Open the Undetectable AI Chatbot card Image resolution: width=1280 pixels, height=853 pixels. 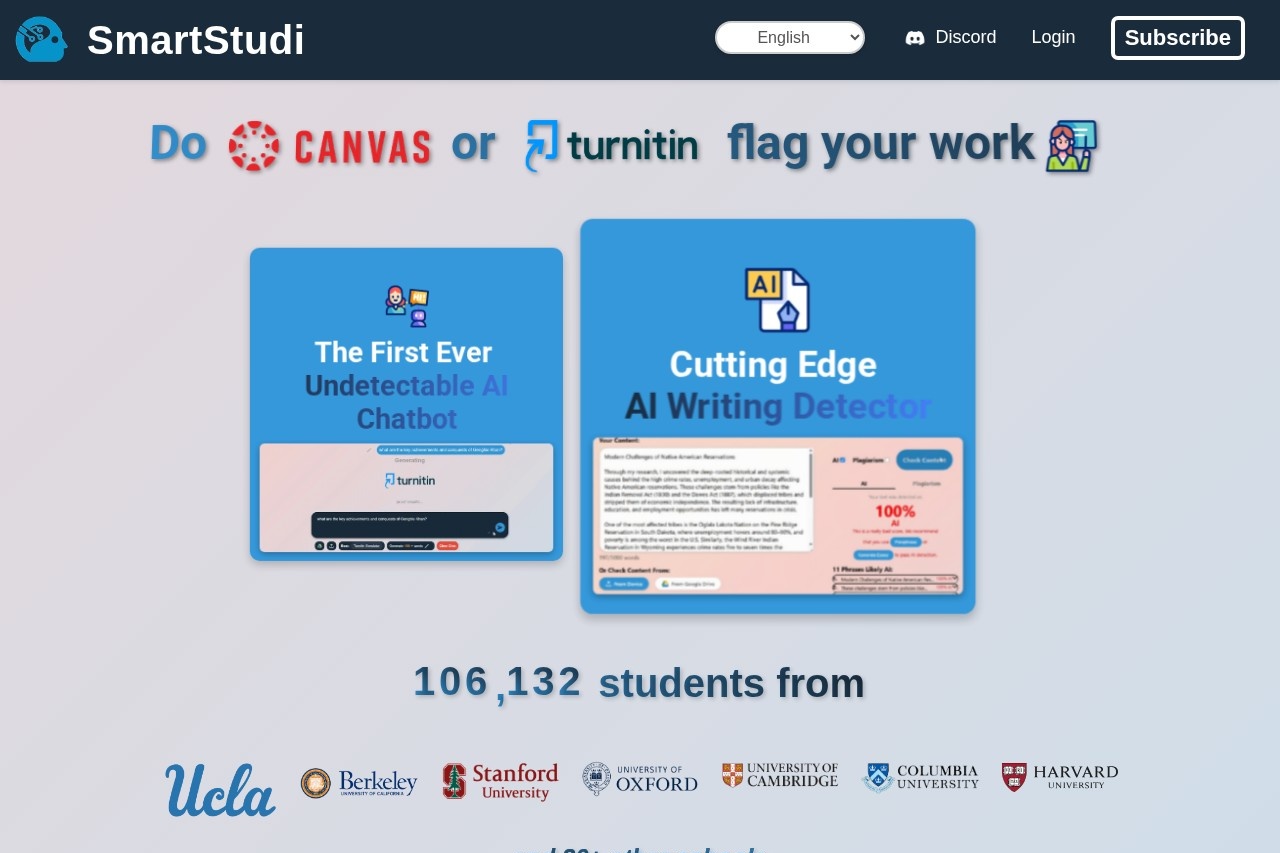point(406,404)
